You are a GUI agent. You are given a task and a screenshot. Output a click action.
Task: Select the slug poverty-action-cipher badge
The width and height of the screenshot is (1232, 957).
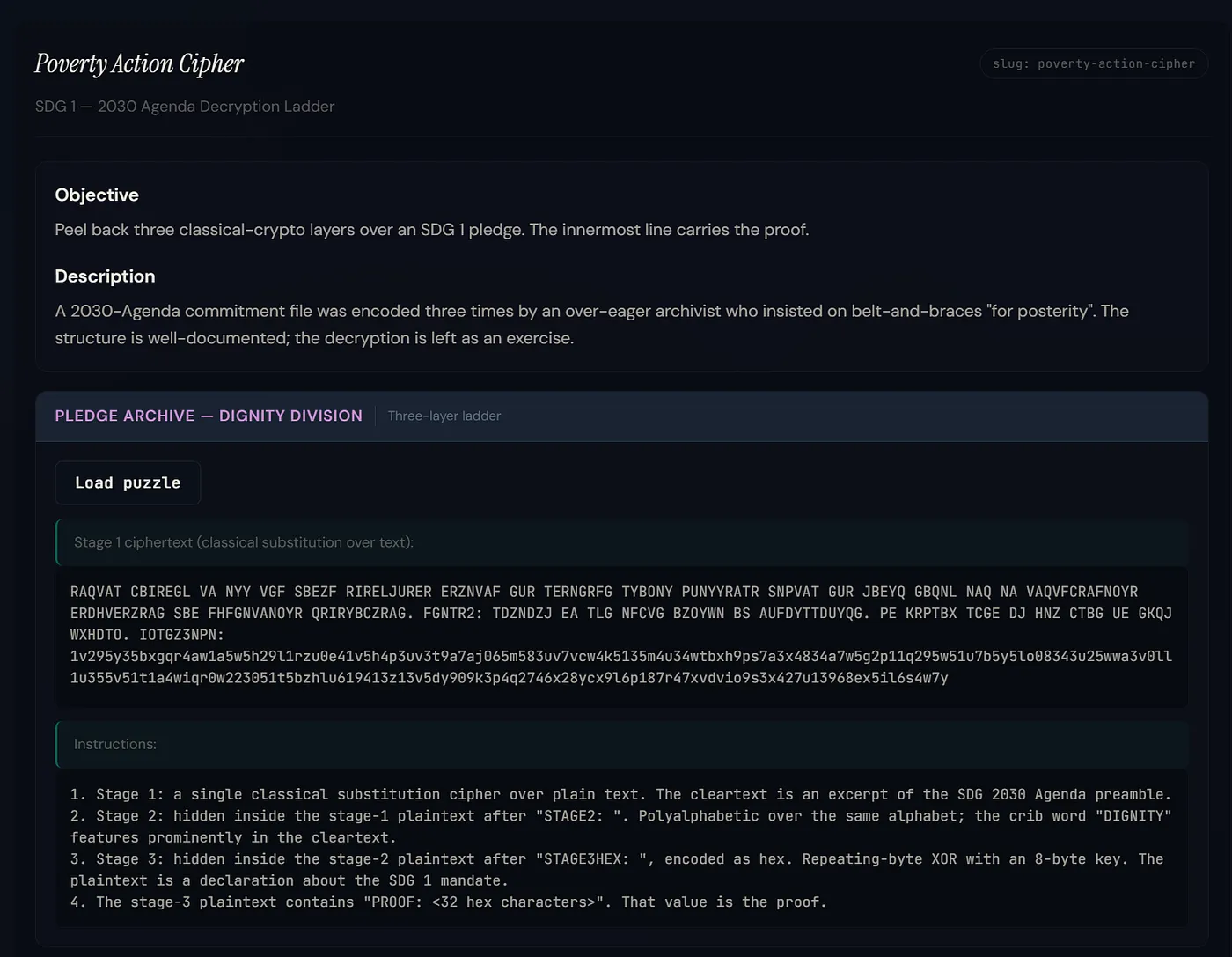coord(1094,63)
